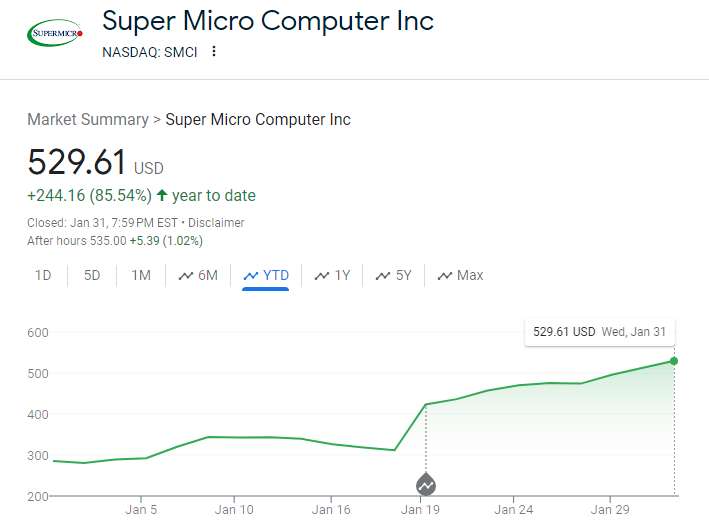Click the green up arrow year to date

161,195
